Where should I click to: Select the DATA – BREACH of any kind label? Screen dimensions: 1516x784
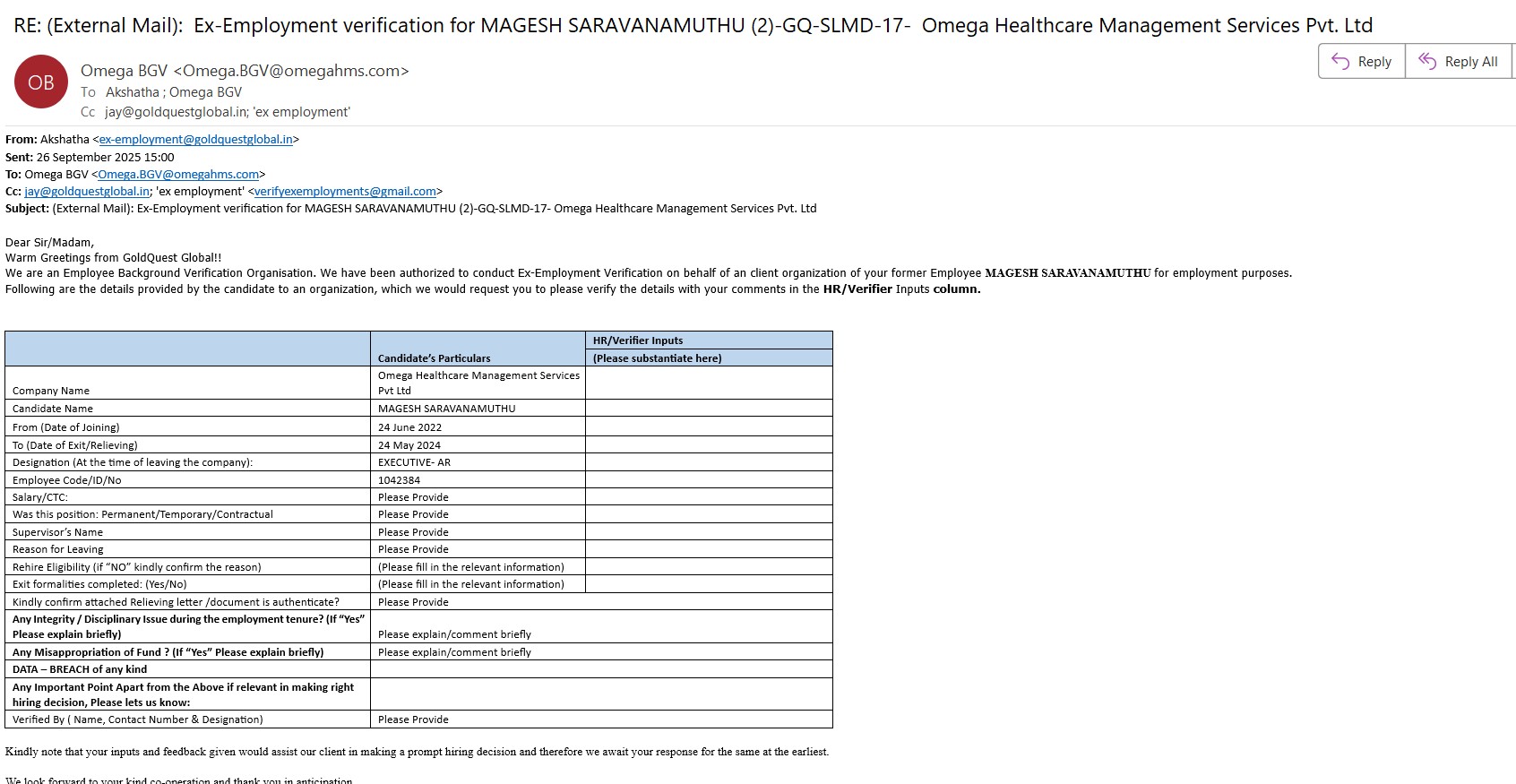point(80,669)
